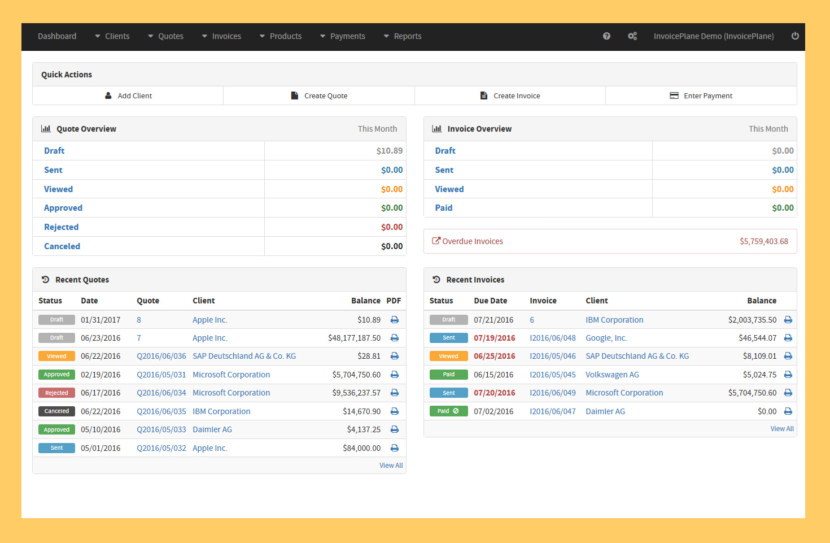Open Overdue Invoices external link icon
The width and height of the screenshot is (830, 543).
coord(436,241)
